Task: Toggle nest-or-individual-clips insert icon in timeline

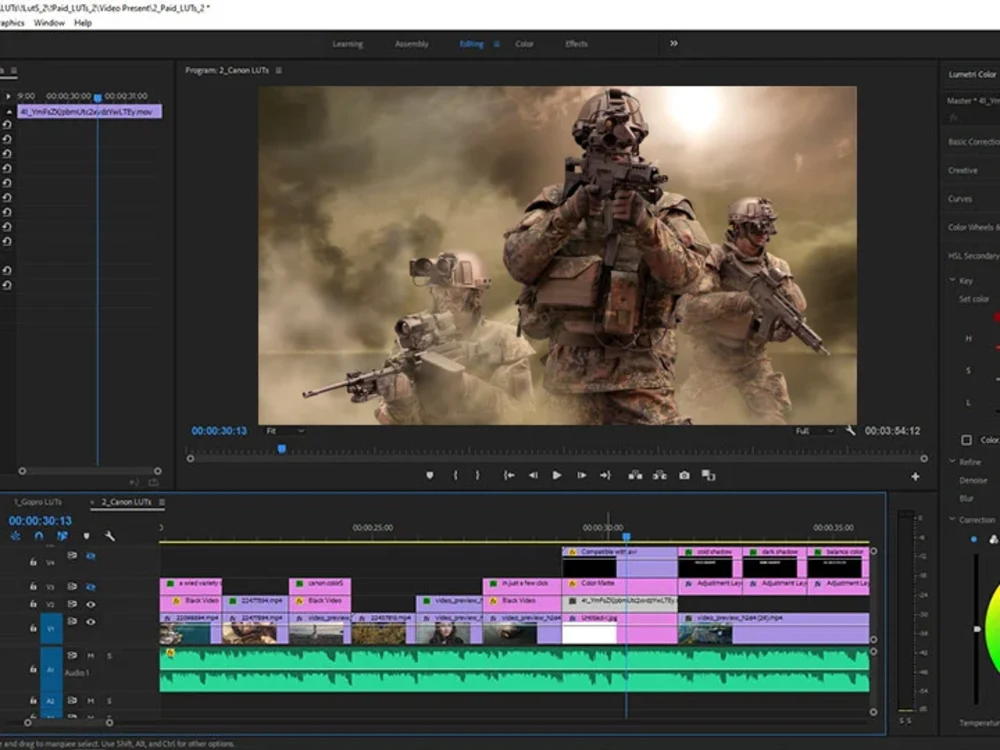Action: [x=15, y=536]
